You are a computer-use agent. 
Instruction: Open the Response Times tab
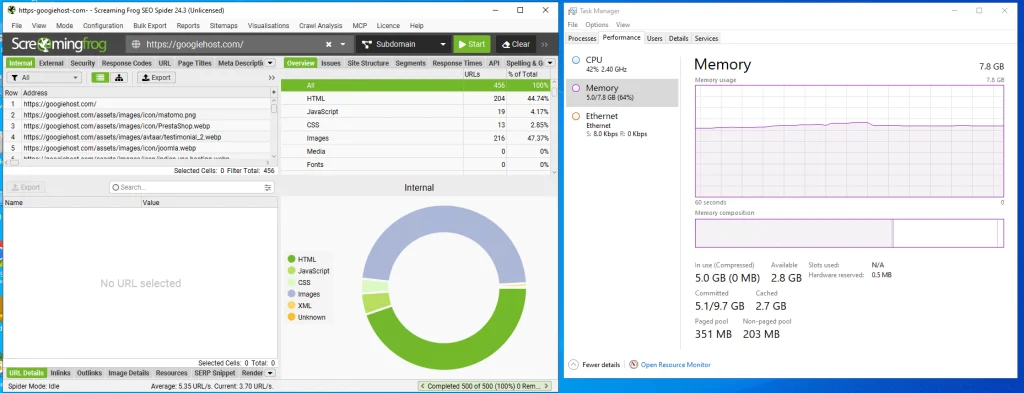pyautogui.click(x=457, y=63)
